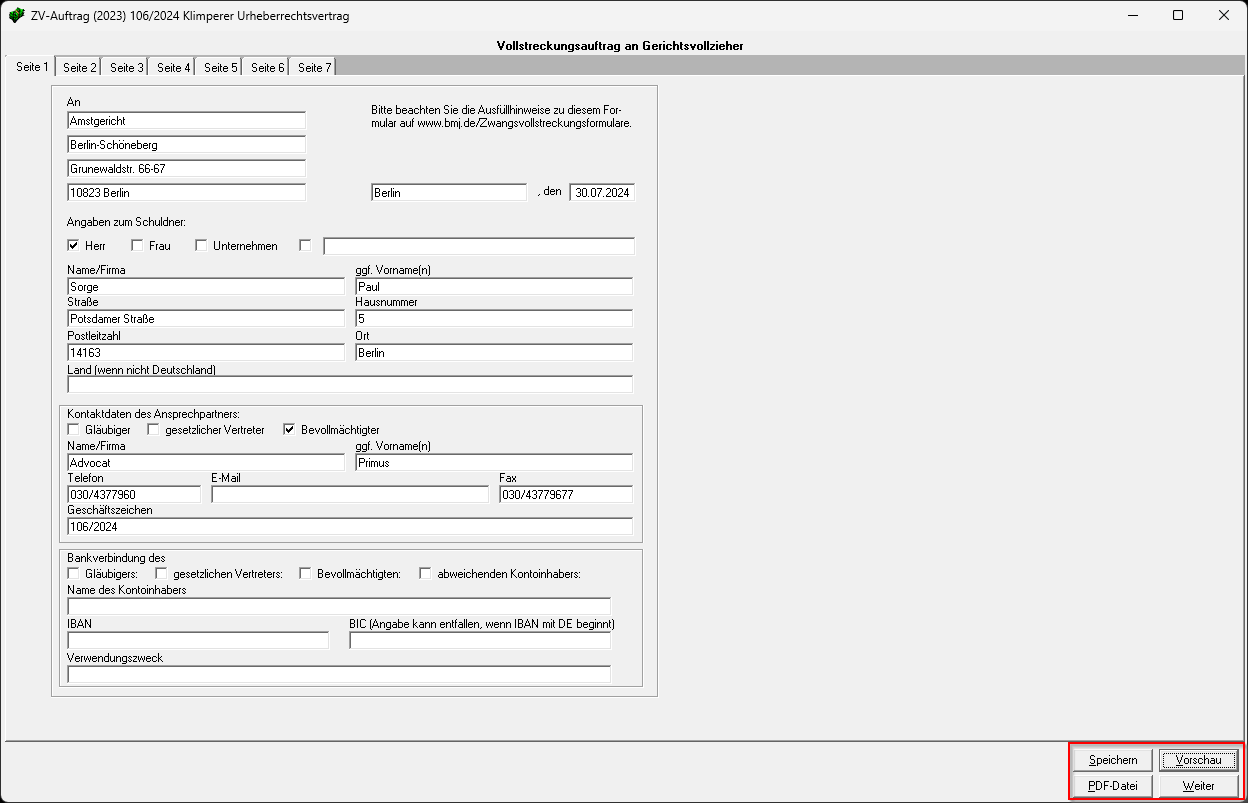Check the abweichenden Kontoinhabers checkbox
This screenshot has width=1248, height=803.
coord(425,574)
